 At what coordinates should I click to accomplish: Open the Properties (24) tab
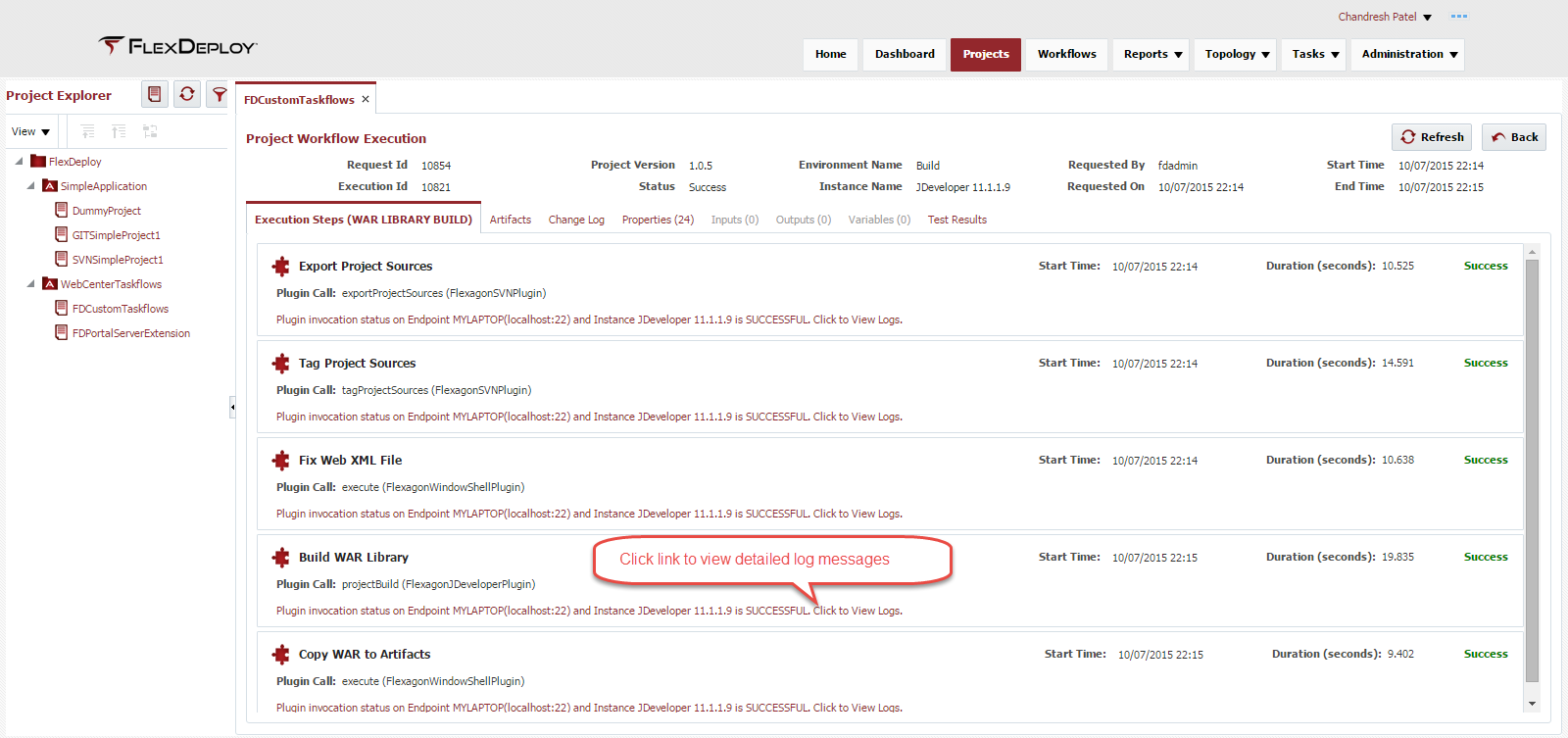point(658,220)
